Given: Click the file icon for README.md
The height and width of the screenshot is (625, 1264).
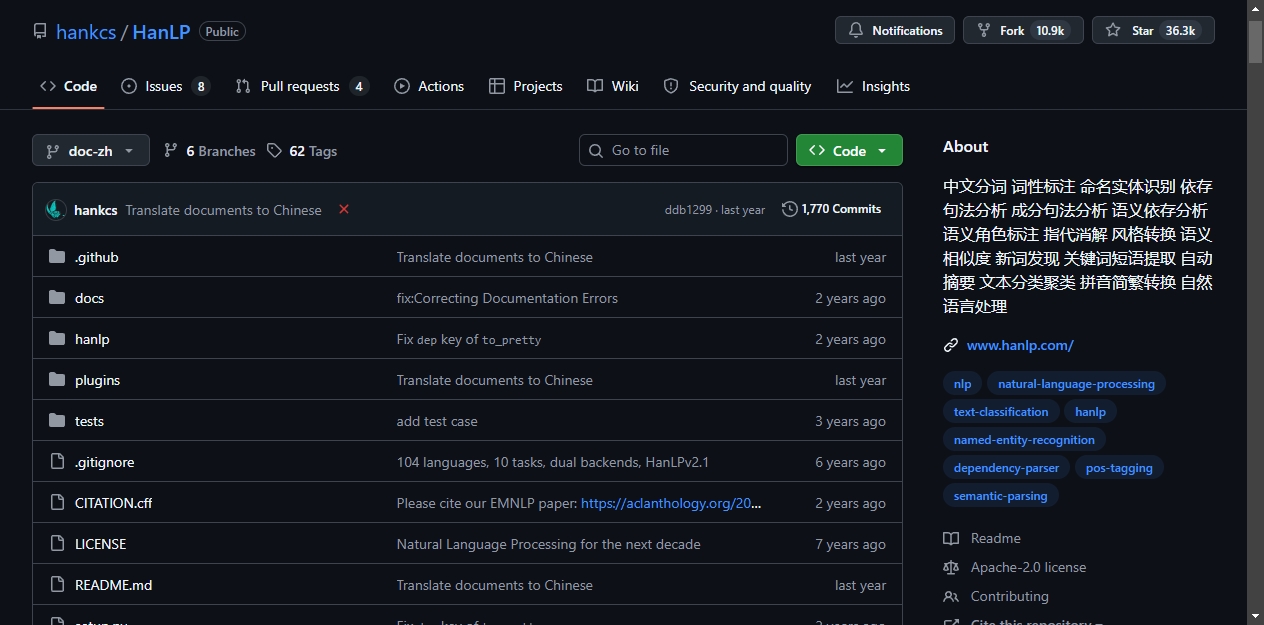Looking at the screenshot, I should (x=57, y=585).
